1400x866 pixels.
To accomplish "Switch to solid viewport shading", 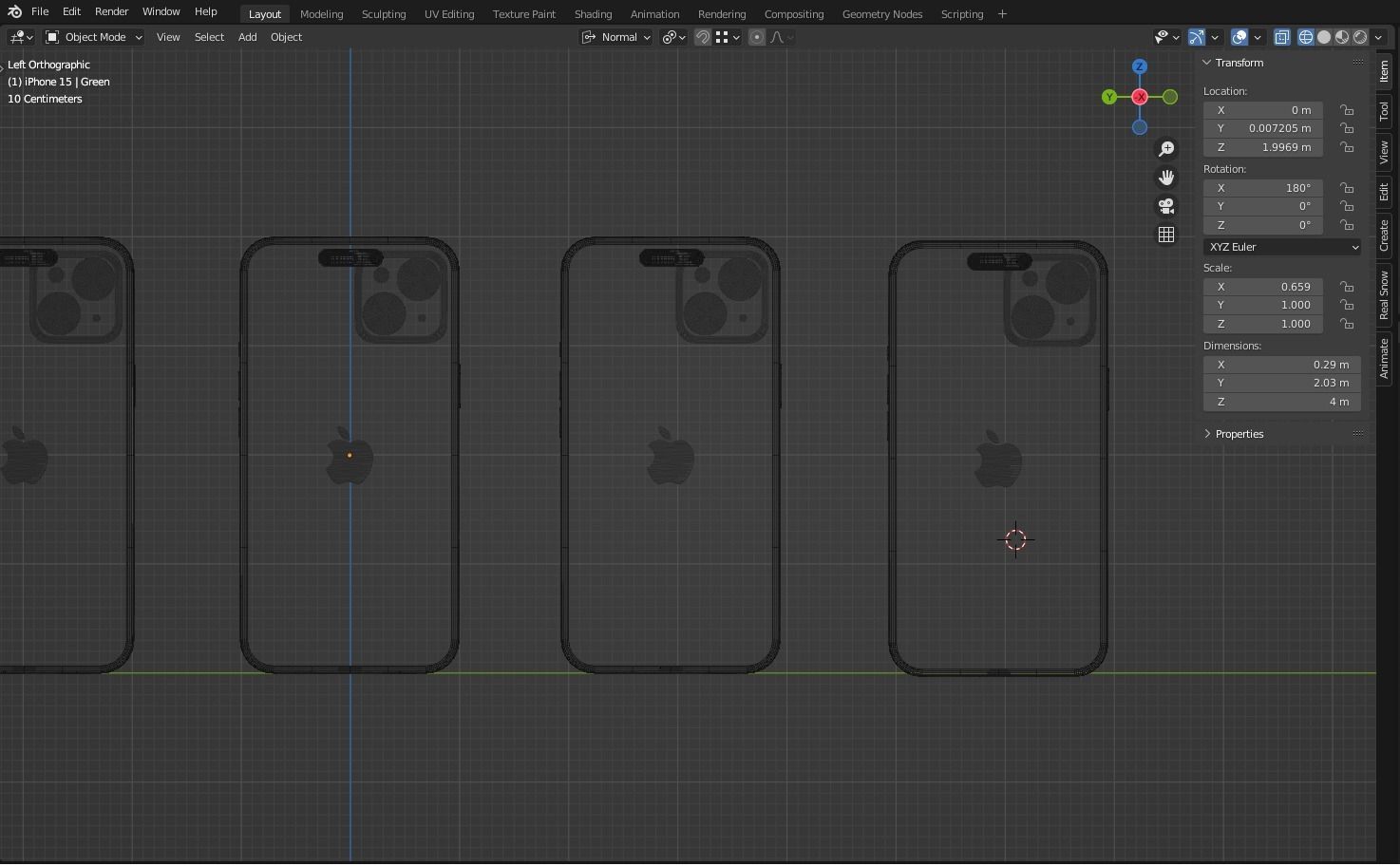I will click(x=1324, y=37).
